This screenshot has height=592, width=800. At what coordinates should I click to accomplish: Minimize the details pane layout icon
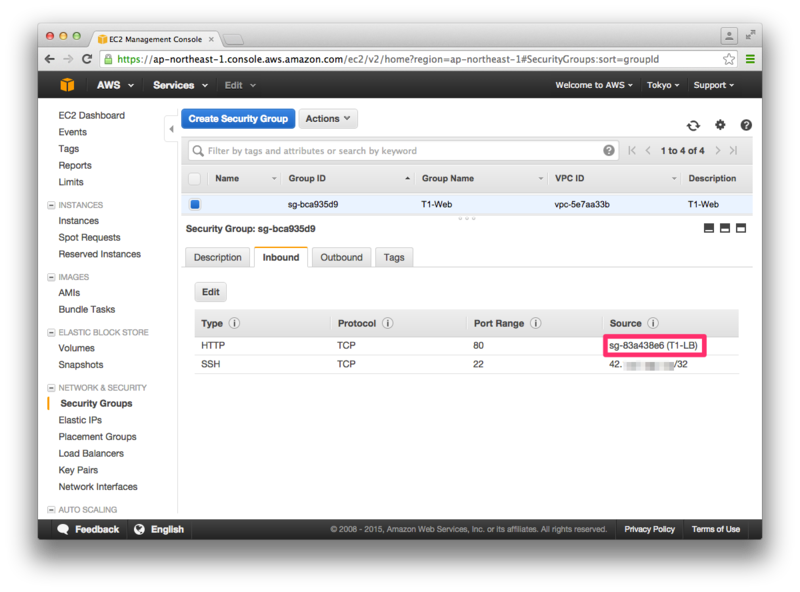point(709,228)
